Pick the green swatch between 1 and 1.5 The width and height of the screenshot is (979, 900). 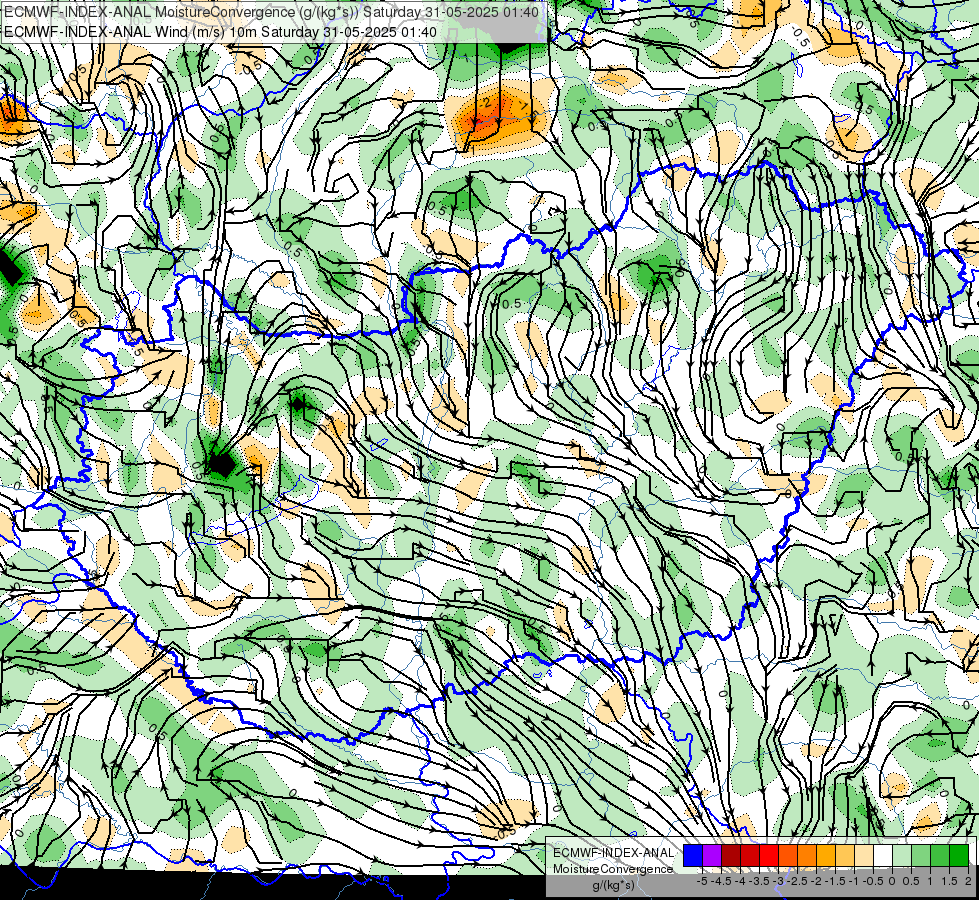(x=940, y=855)
